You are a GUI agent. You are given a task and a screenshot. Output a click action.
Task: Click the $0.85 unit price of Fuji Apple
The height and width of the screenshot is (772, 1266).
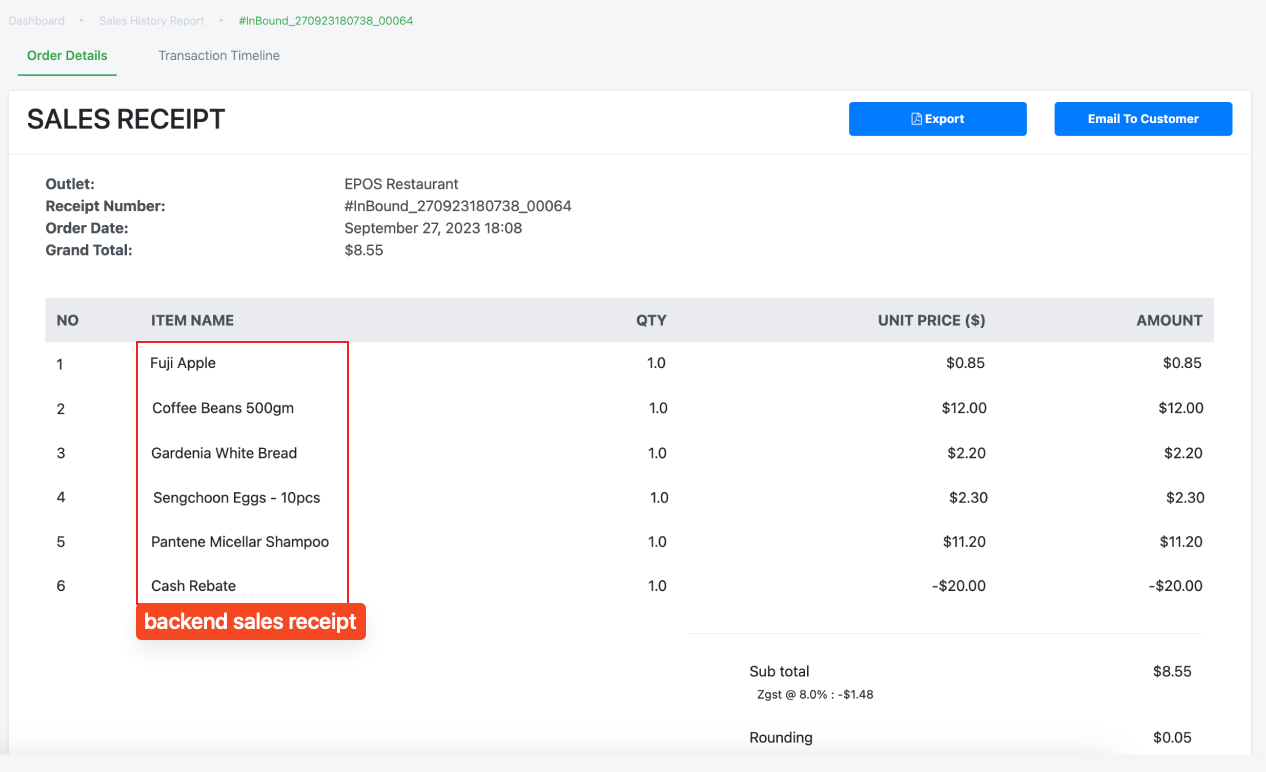click(x=965, y=363)
